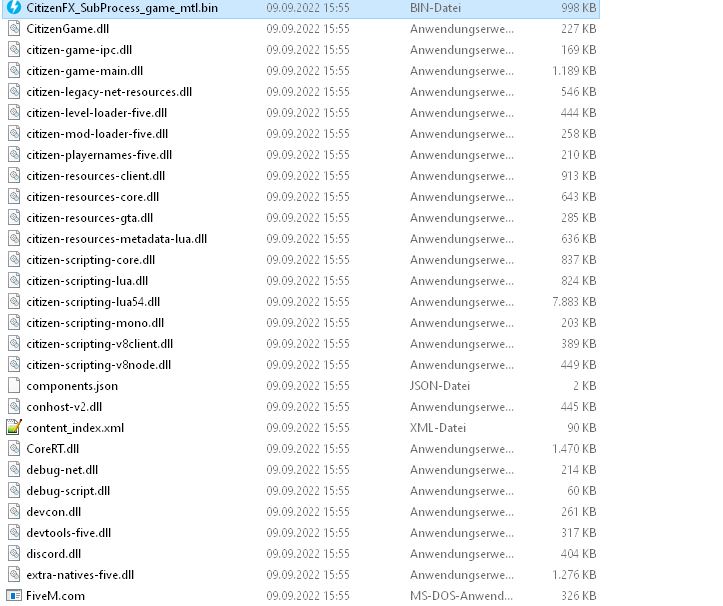Viewport: 723px width, 606px height.
Task: Select the debug-script.dll file icon
Action: 14,490
